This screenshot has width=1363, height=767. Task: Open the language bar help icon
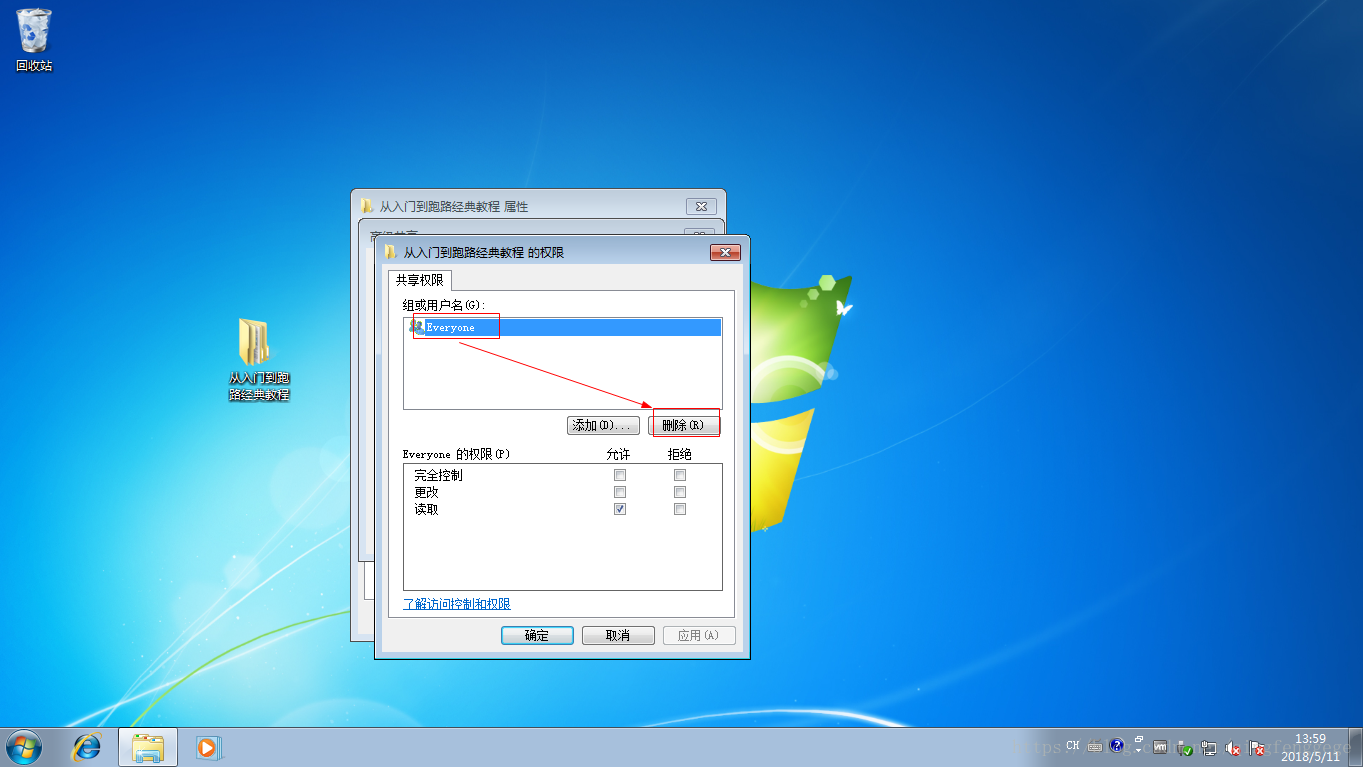tap(1117, 746)
